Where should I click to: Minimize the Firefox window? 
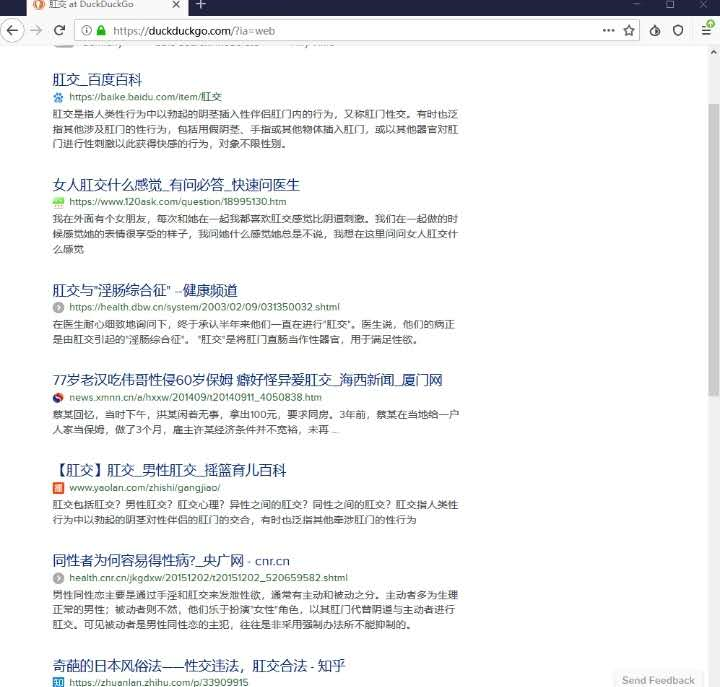(636, 4)
